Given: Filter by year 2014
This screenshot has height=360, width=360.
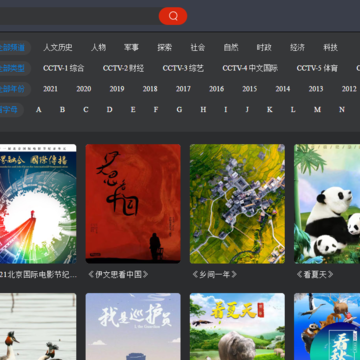Looking at the screenshot, I should click(x=283, y=89).
